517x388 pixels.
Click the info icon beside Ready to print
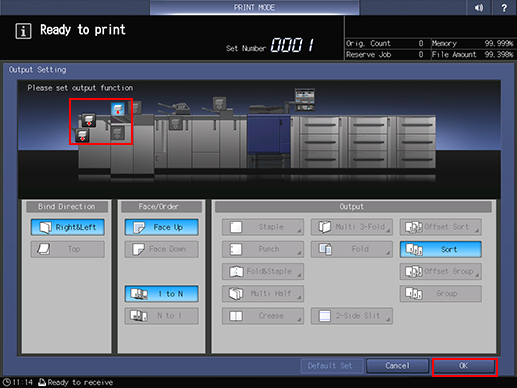23,31
